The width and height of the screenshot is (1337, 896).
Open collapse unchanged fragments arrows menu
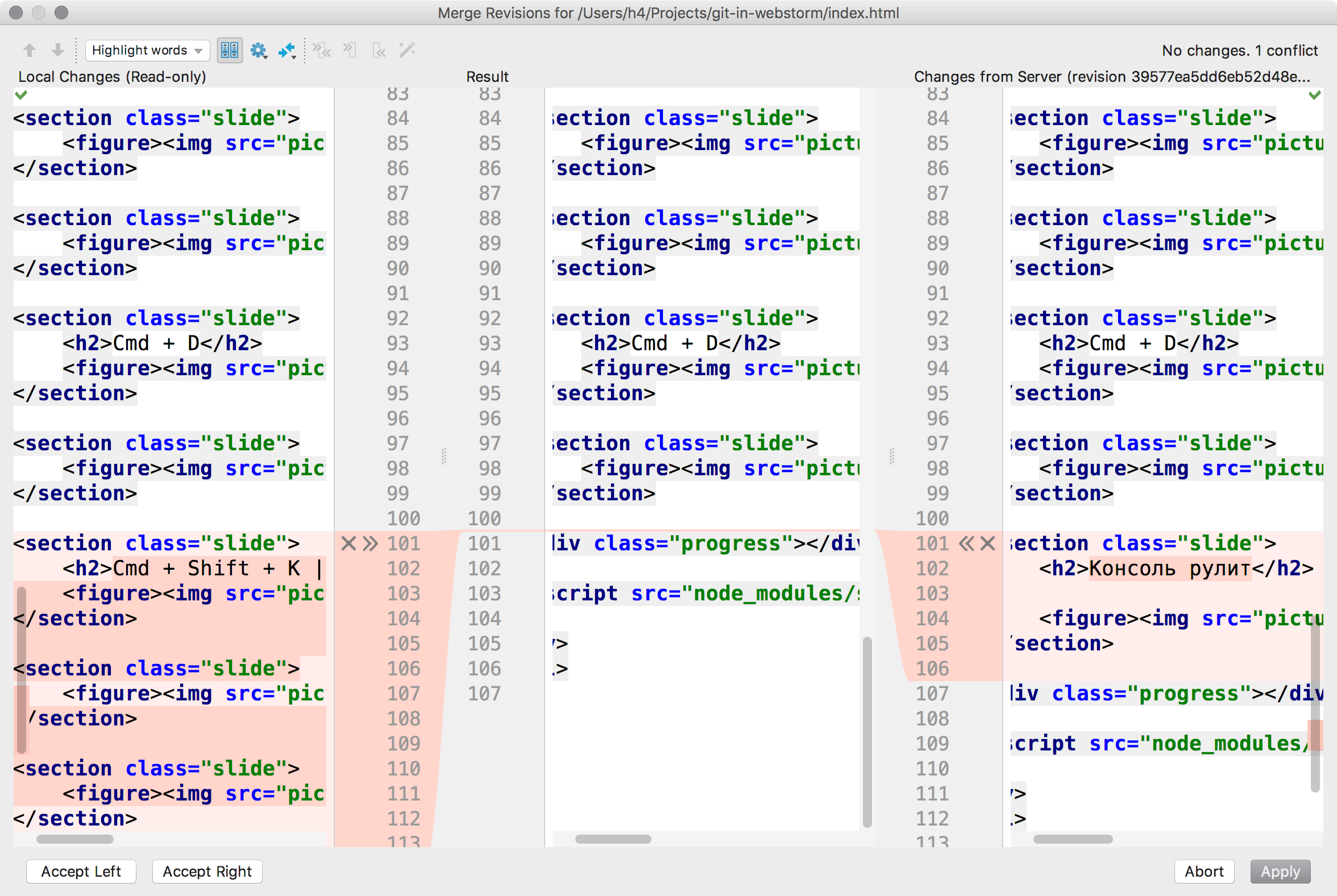[288, 50]
